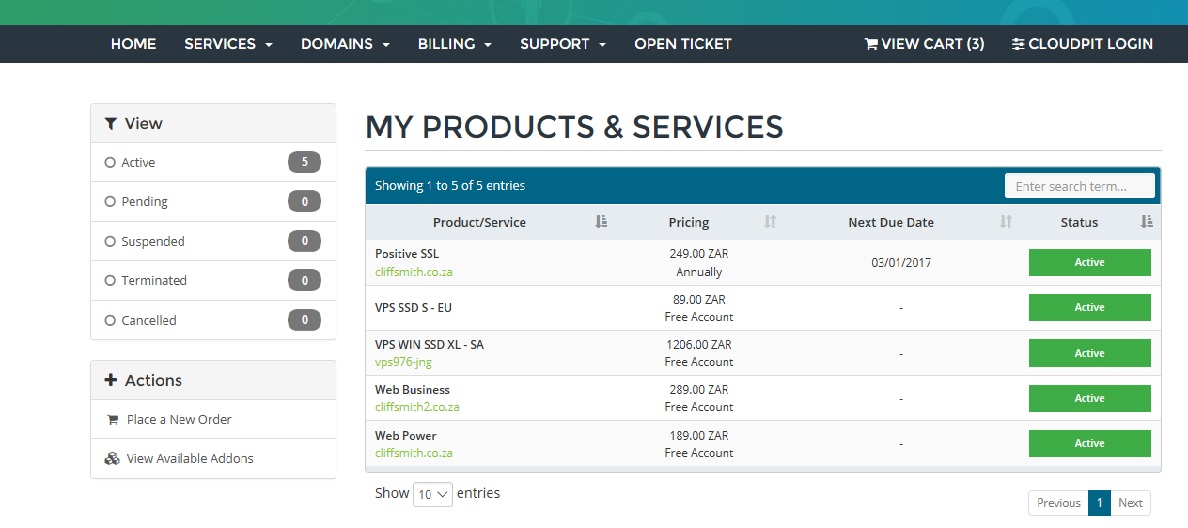Click the Enter search term field
This screenshot has height=528, width=1188.
click(x=1080, y=186)
